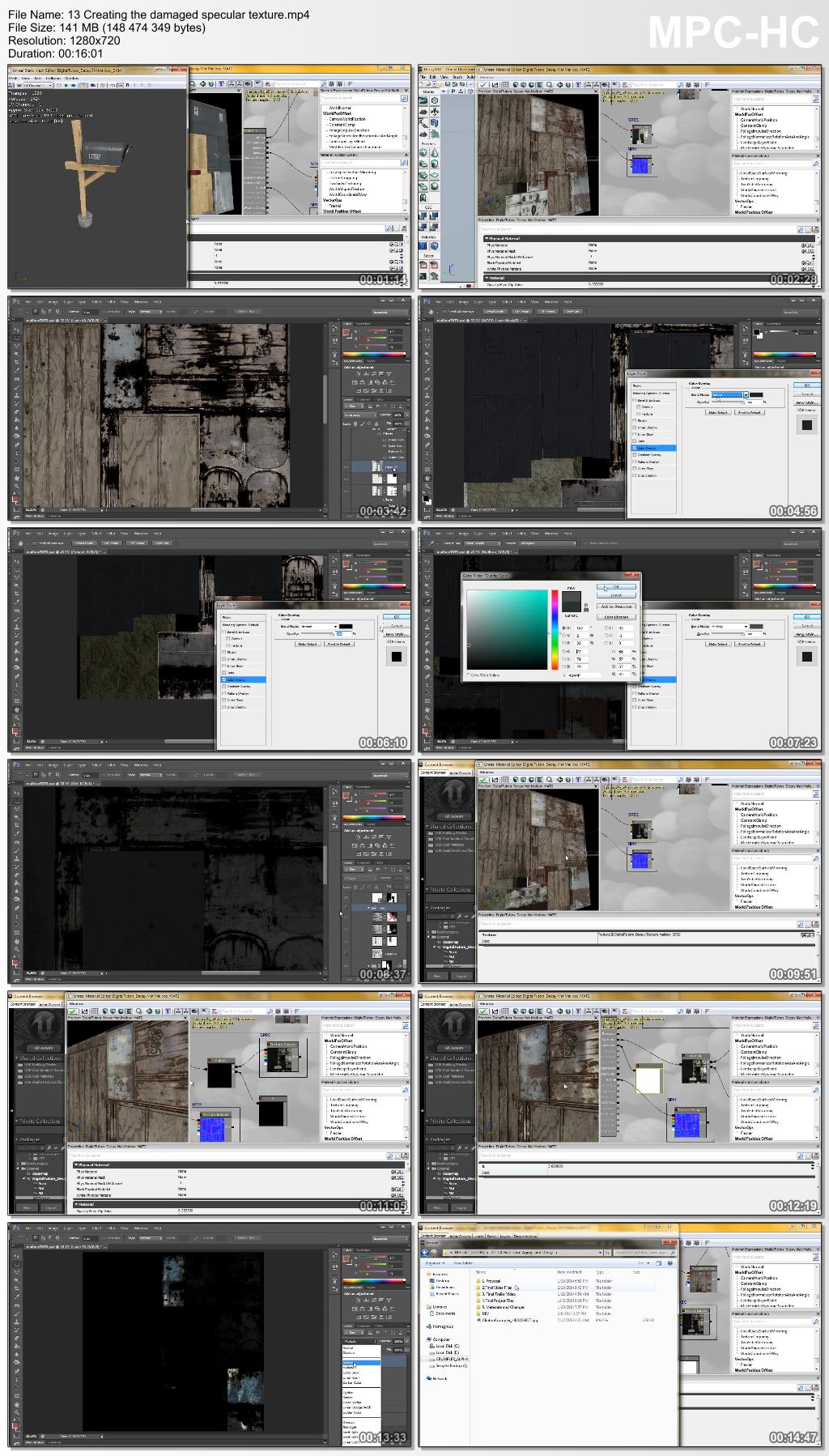
Task: Open the Organize dropdown in Import dialog
Action: 436,1262
